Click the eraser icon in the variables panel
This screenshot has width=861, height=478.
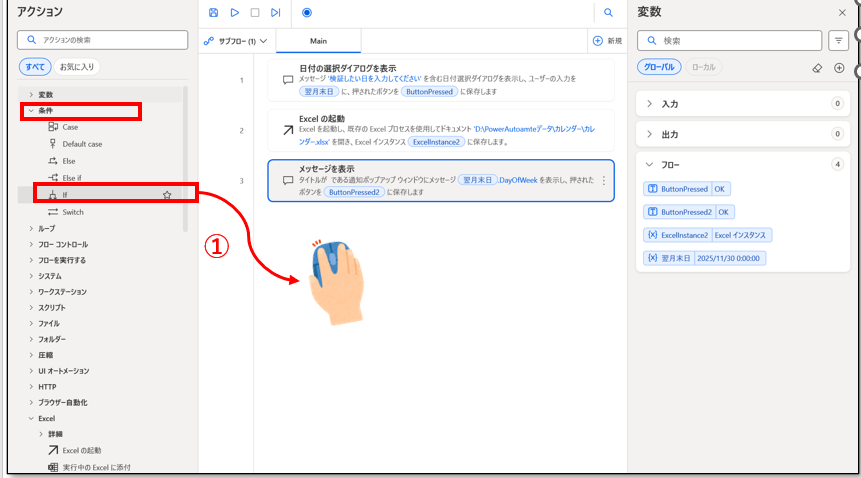[x=817, y=68]
